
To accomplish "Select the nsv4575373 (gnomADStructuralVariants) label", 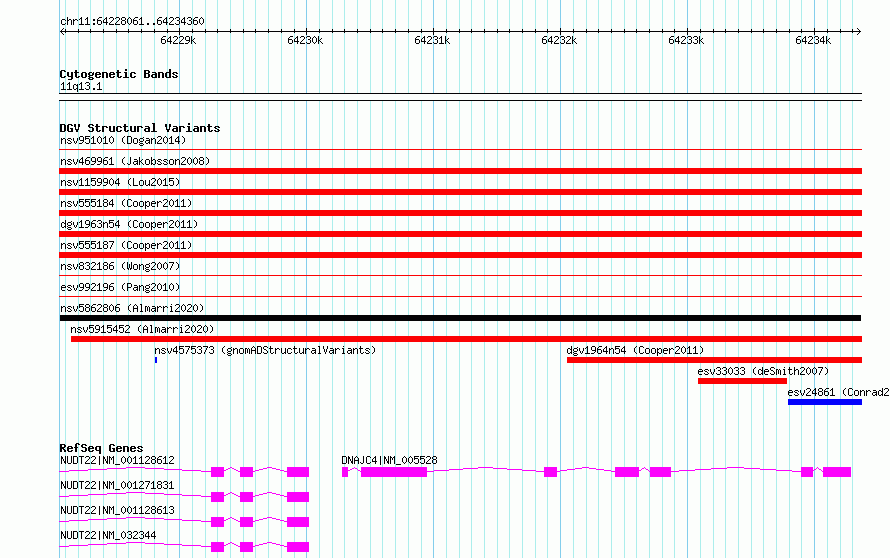I will click(265, 350).
